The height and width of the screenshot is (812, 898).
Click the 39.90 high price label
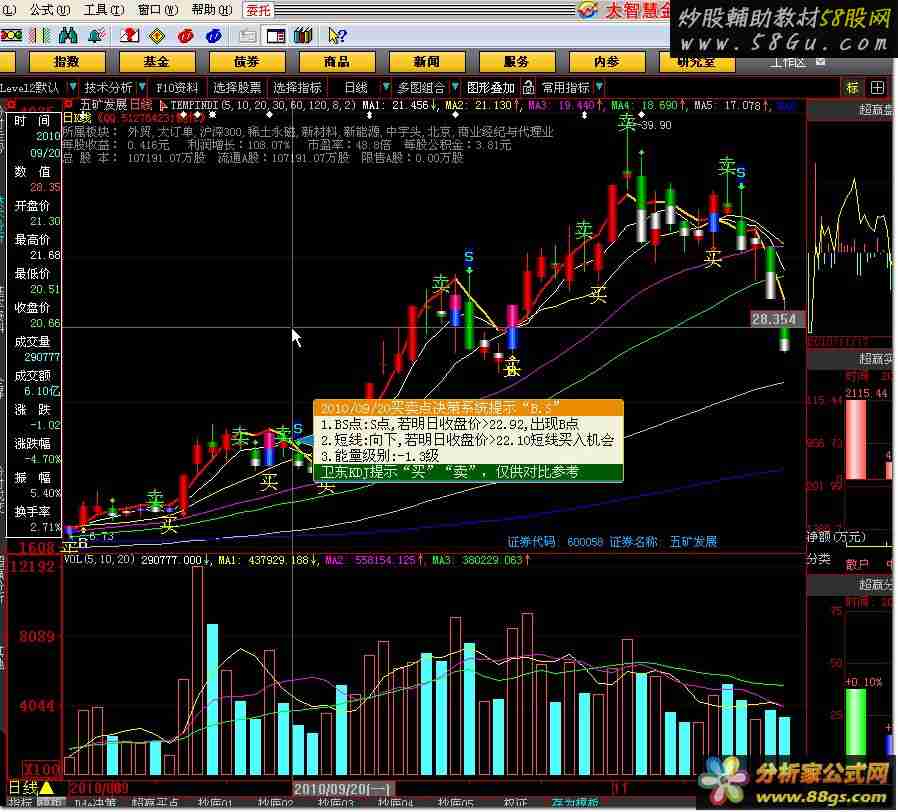[x=657, y=125]
